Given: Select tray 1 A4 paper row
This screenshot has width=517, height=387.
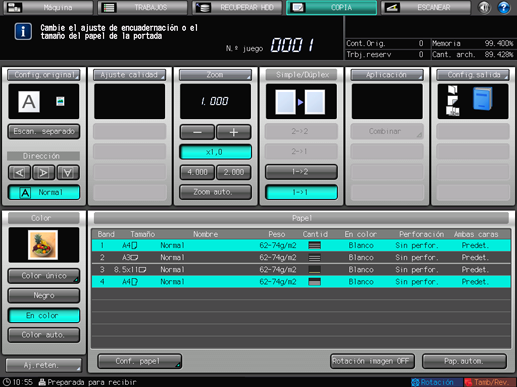Looking at the screenshot, I should coord(301,245).
